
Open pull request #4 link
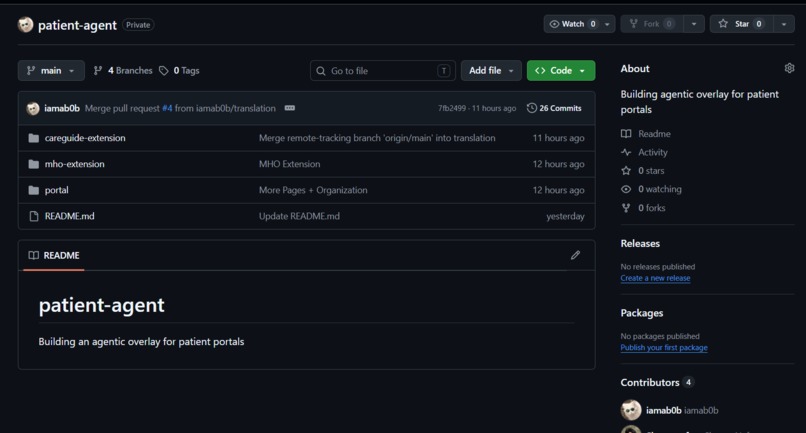coord(167,108)
